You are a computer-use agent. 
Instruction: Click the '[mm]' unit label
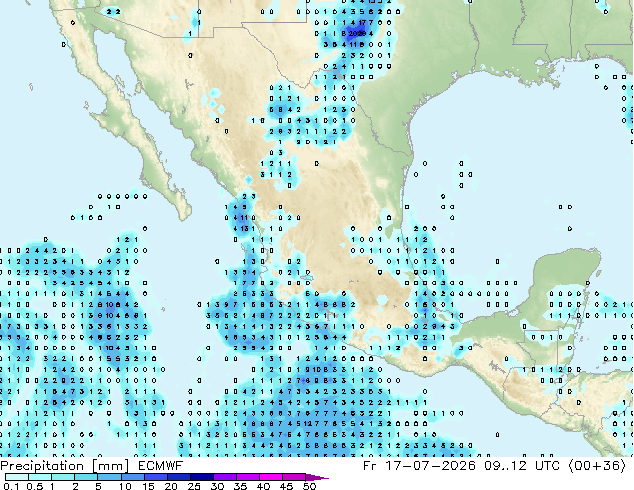(111, 466)
